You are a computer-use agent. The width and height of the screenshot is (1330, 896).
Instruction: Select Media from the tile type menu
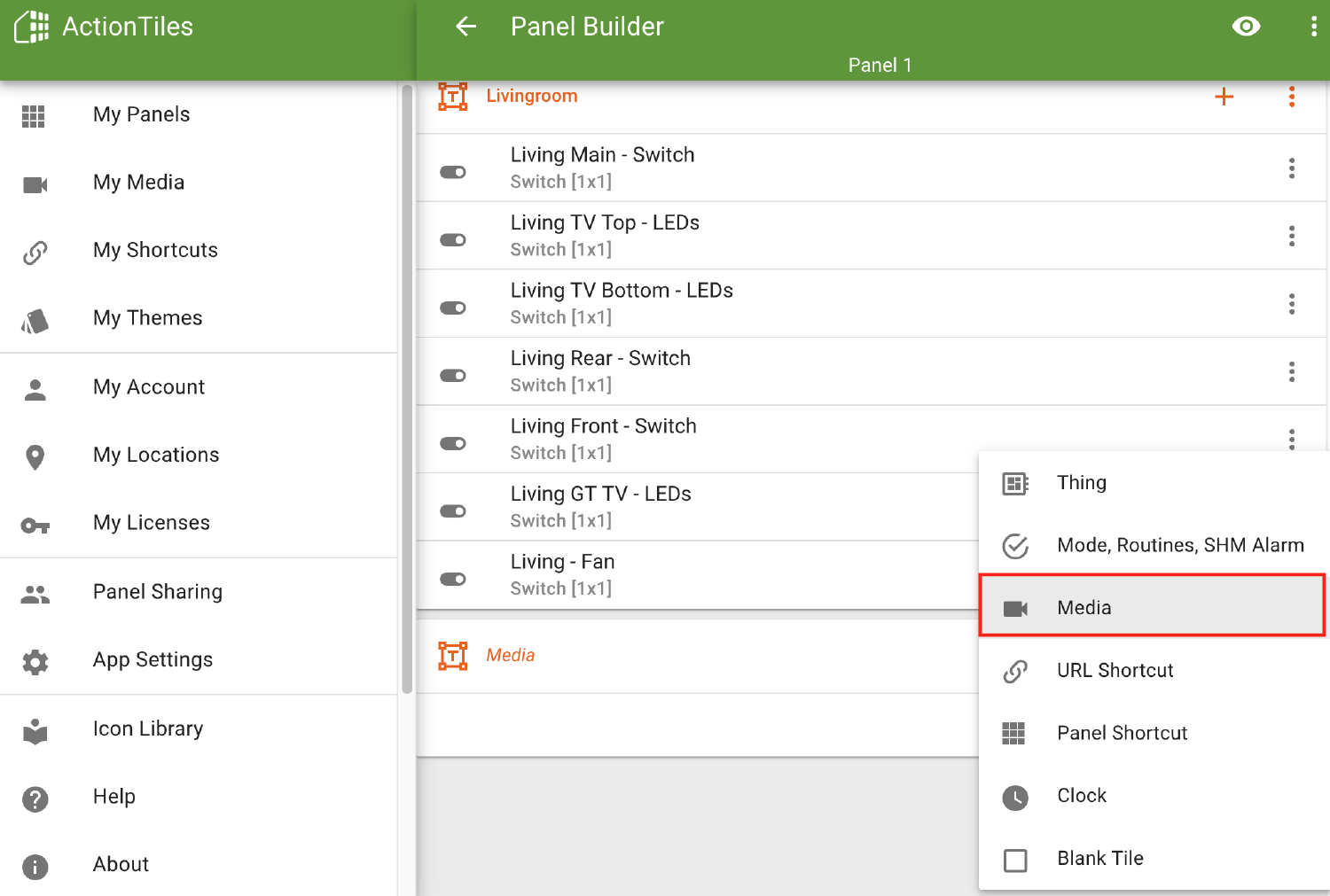pyautogui.click(x=1084, y=607)
